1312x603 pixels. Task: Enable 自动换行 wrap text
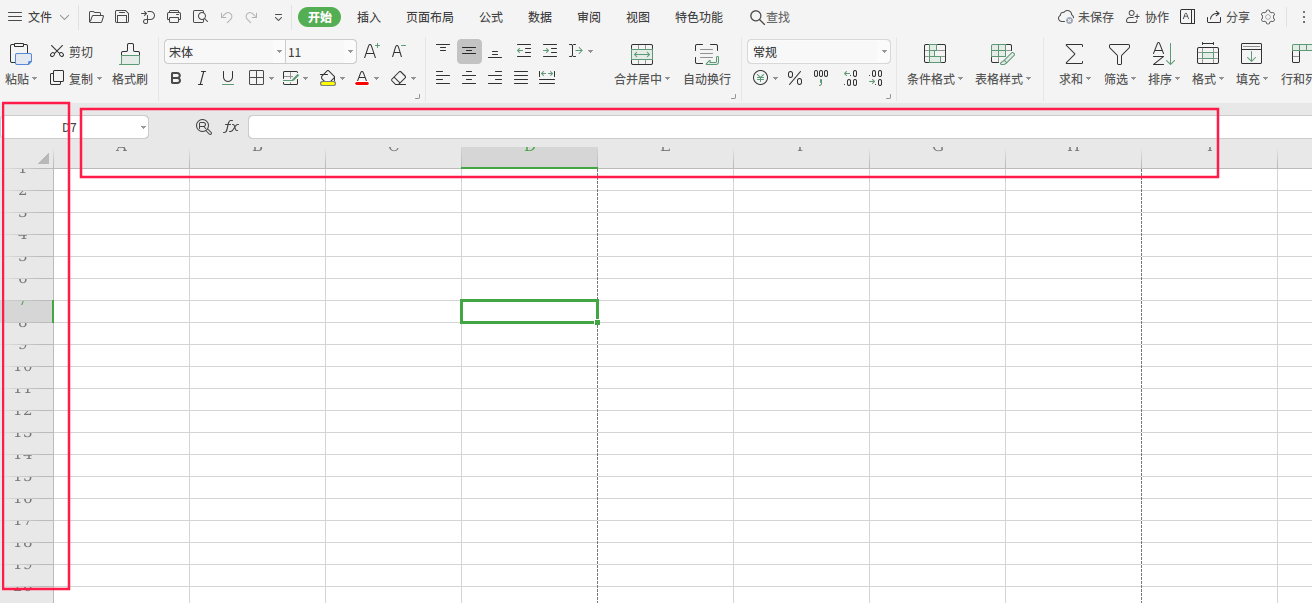click(x=707, y=65)
